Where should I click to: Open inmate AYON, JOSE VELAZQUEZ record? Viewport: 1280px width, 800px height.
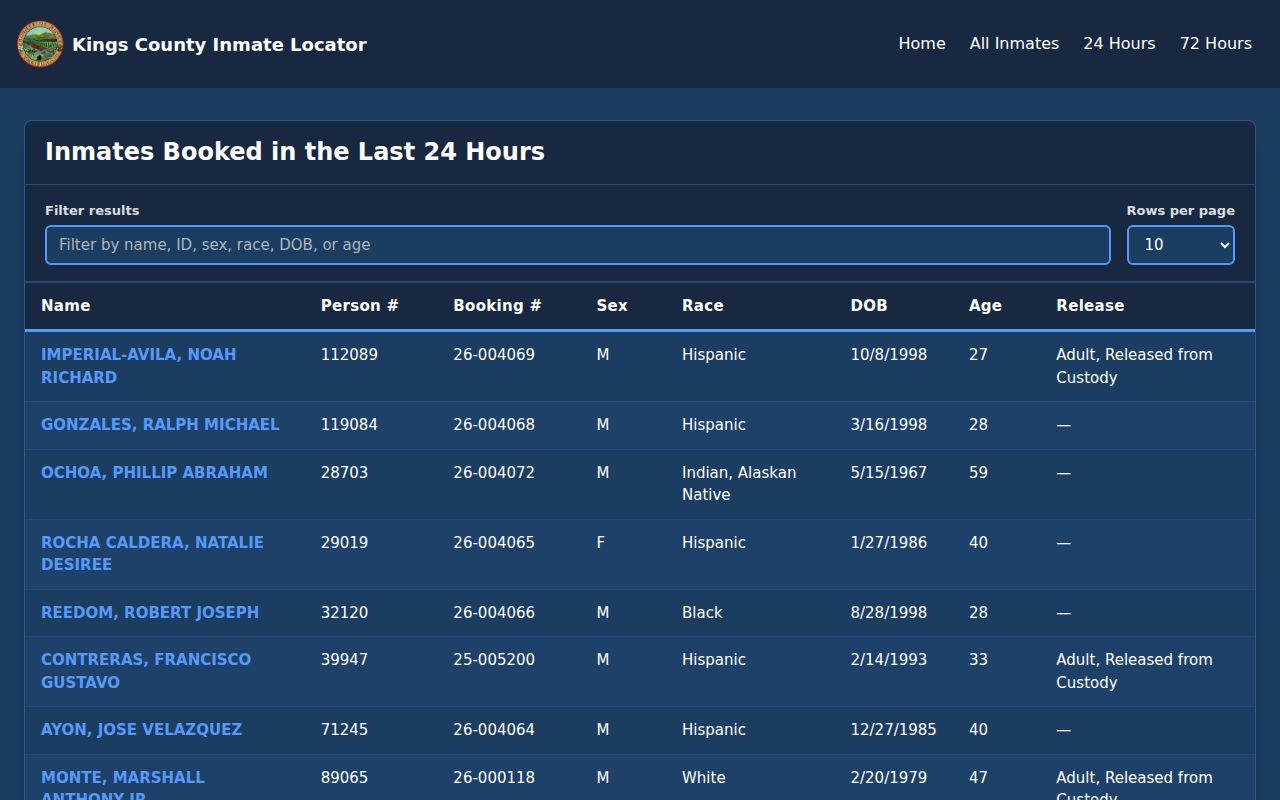tap(141, 730)
